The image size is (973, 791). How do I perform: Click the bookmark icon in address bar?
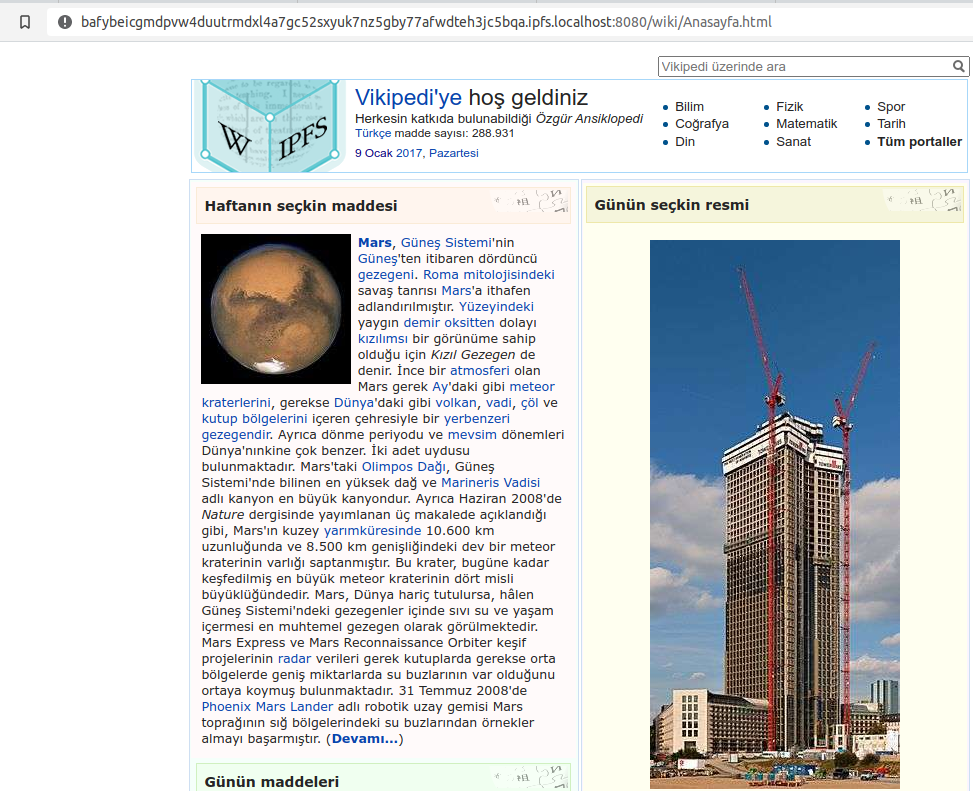[x=25, y=21]
